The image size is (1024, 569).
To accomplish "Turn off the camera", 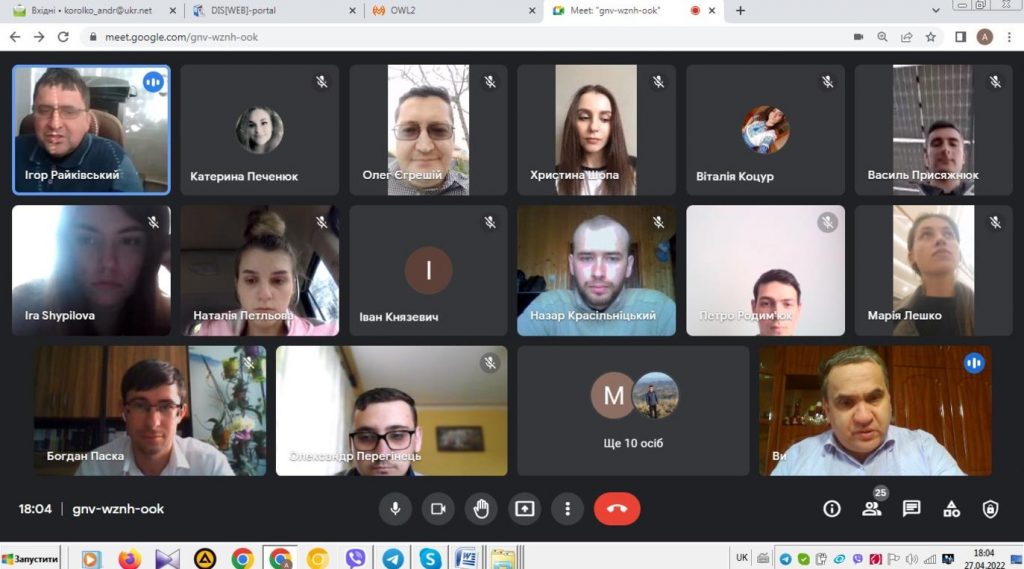I will click(x=437, y=509).
